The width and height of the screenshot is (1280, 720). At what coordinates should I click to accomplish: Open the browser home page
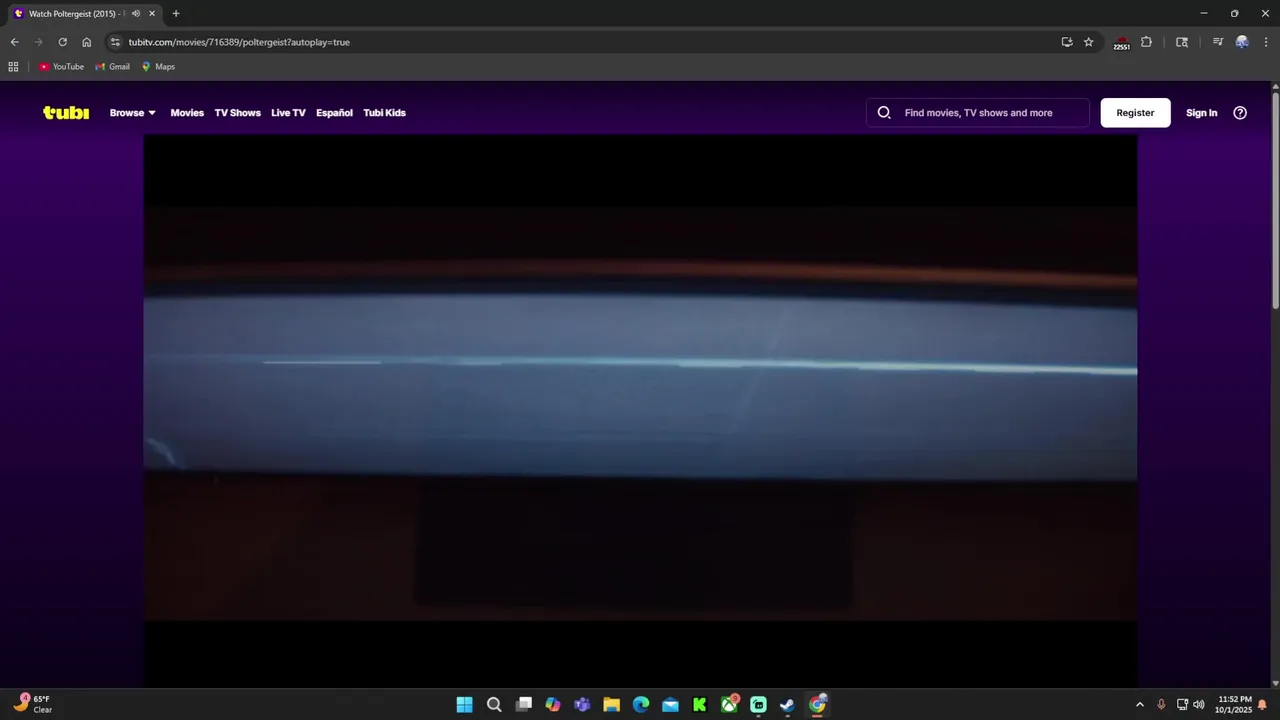pyautogui.click(x=86, y=42)
